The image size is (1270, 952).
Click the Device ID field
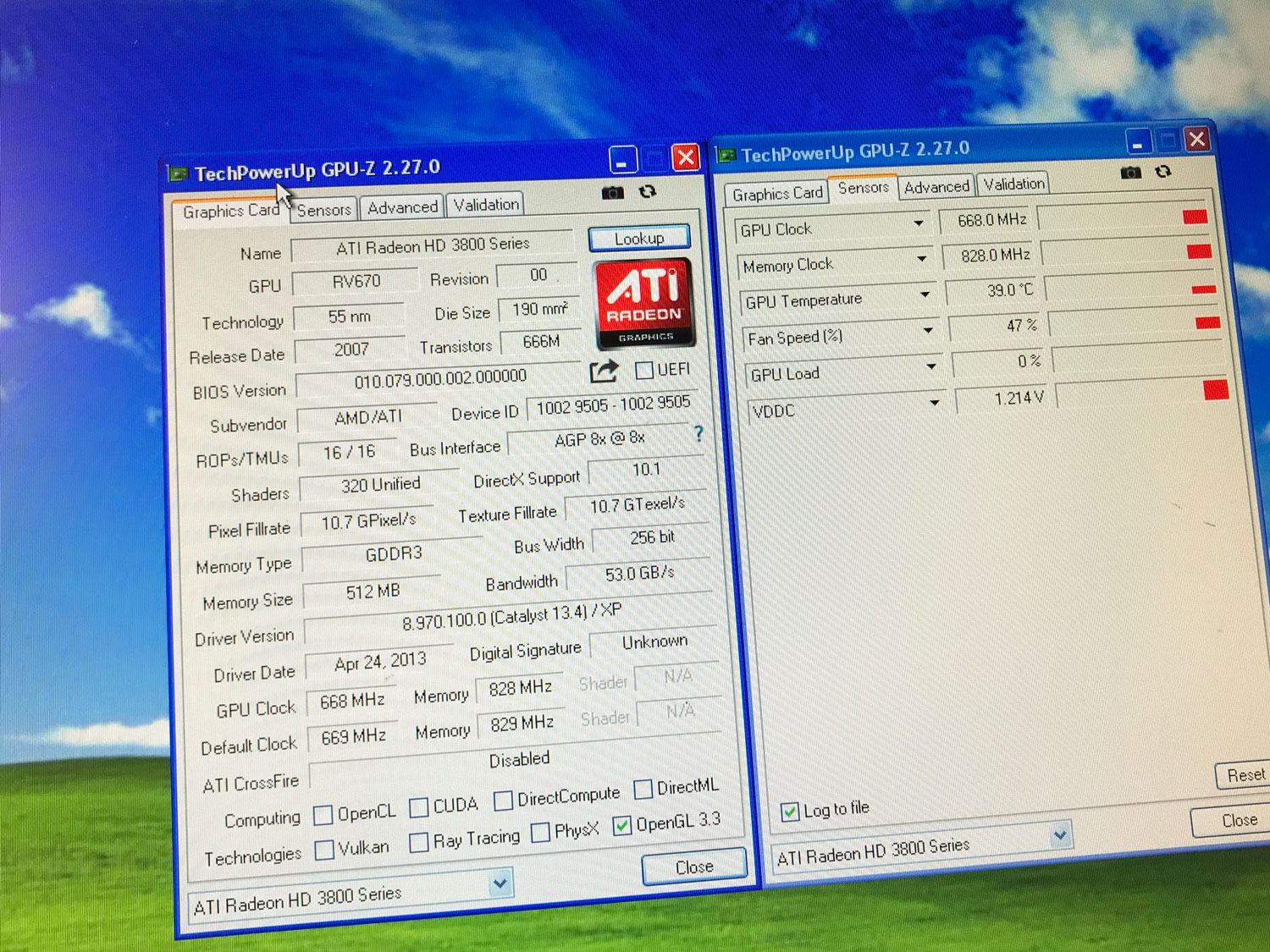613,406
